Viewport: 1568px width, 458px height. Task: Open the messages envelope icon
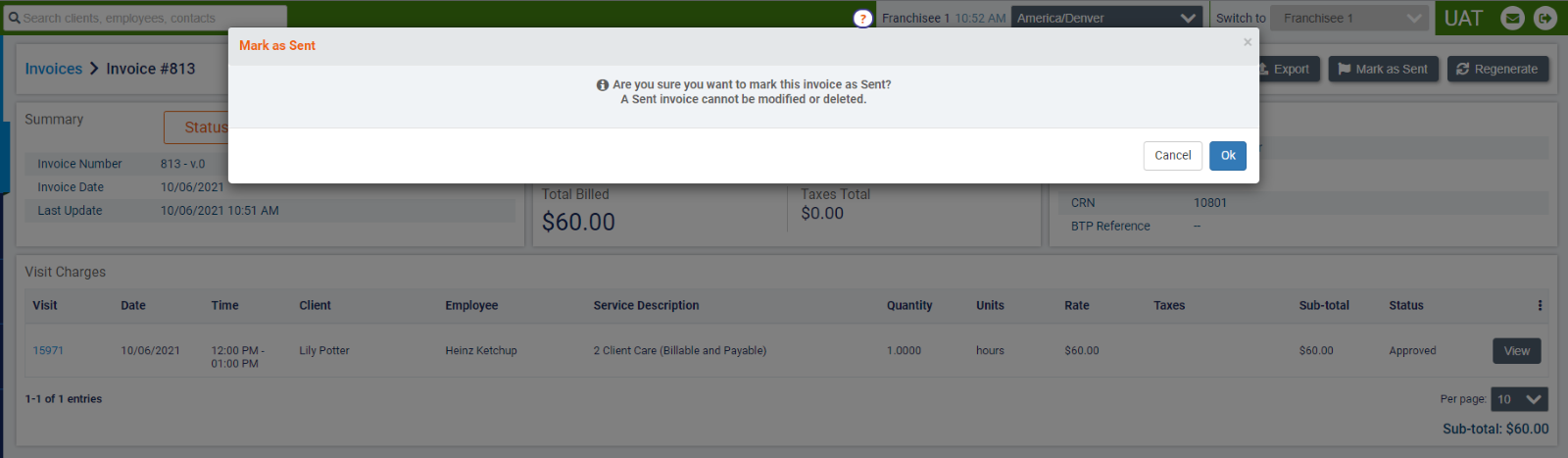click(x=1513, y=19)
